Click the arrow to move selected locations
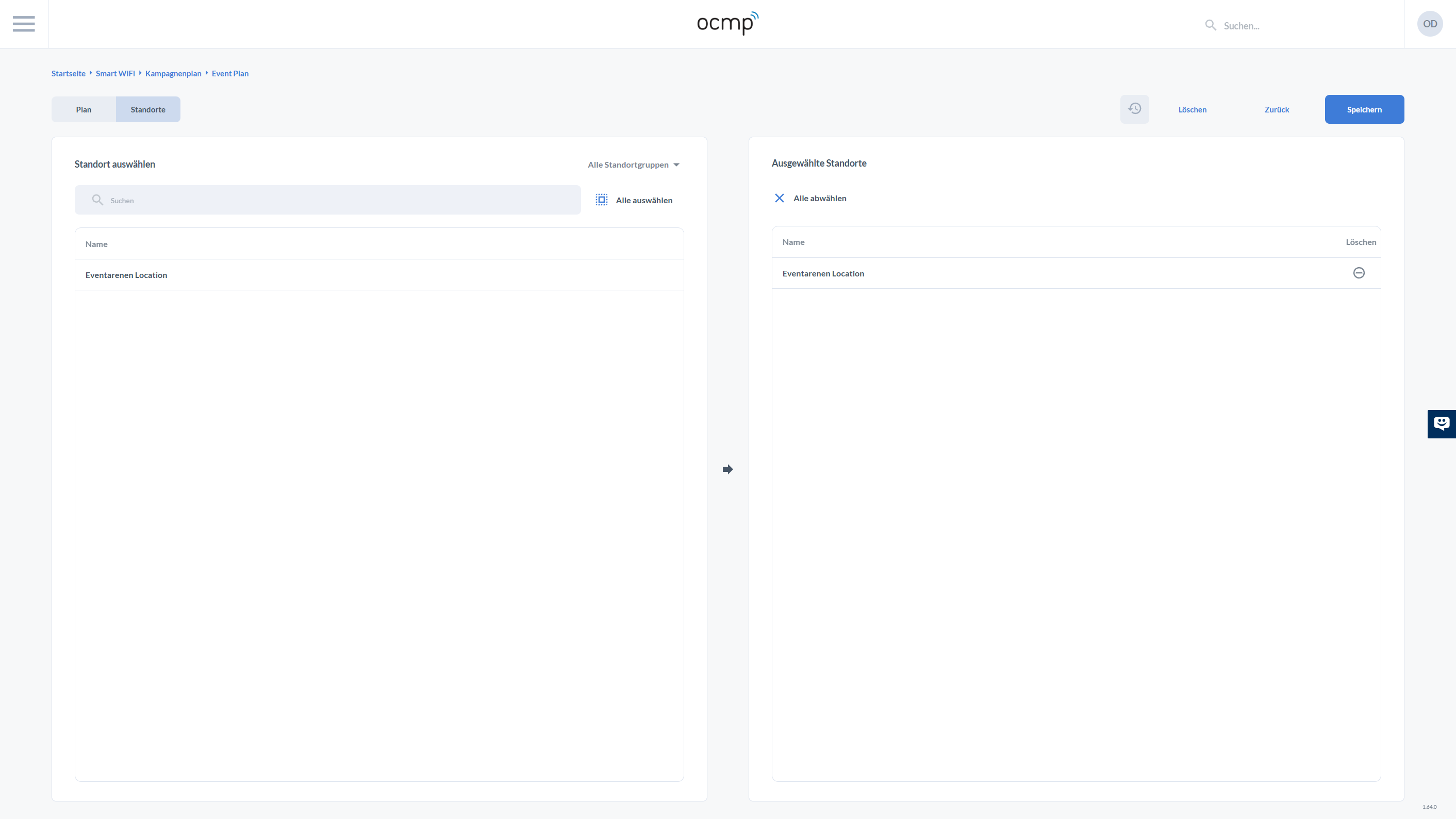This screenshot has height=819, width=1456. [727, 469]
